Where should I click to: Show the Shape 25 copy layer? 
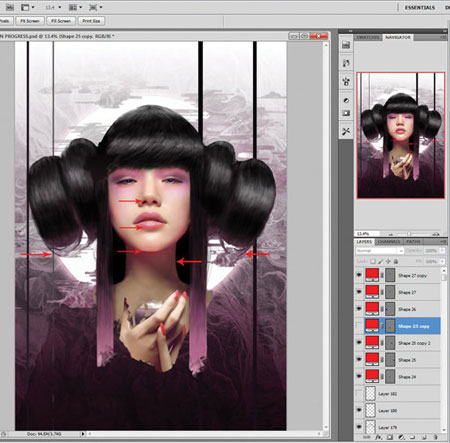click(359, 326)
